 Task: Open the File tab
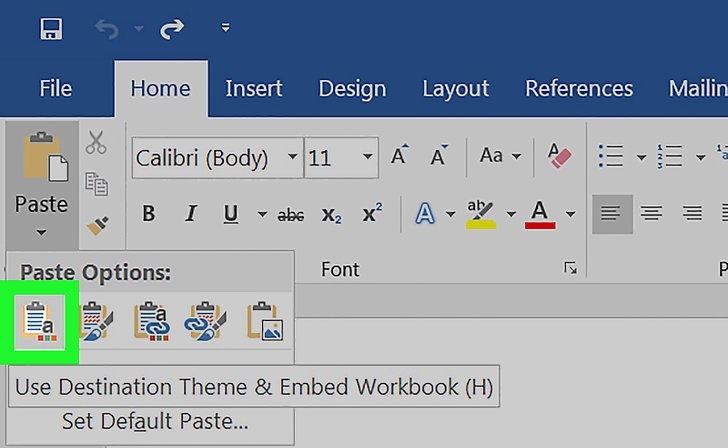click(x=56, y=88)
